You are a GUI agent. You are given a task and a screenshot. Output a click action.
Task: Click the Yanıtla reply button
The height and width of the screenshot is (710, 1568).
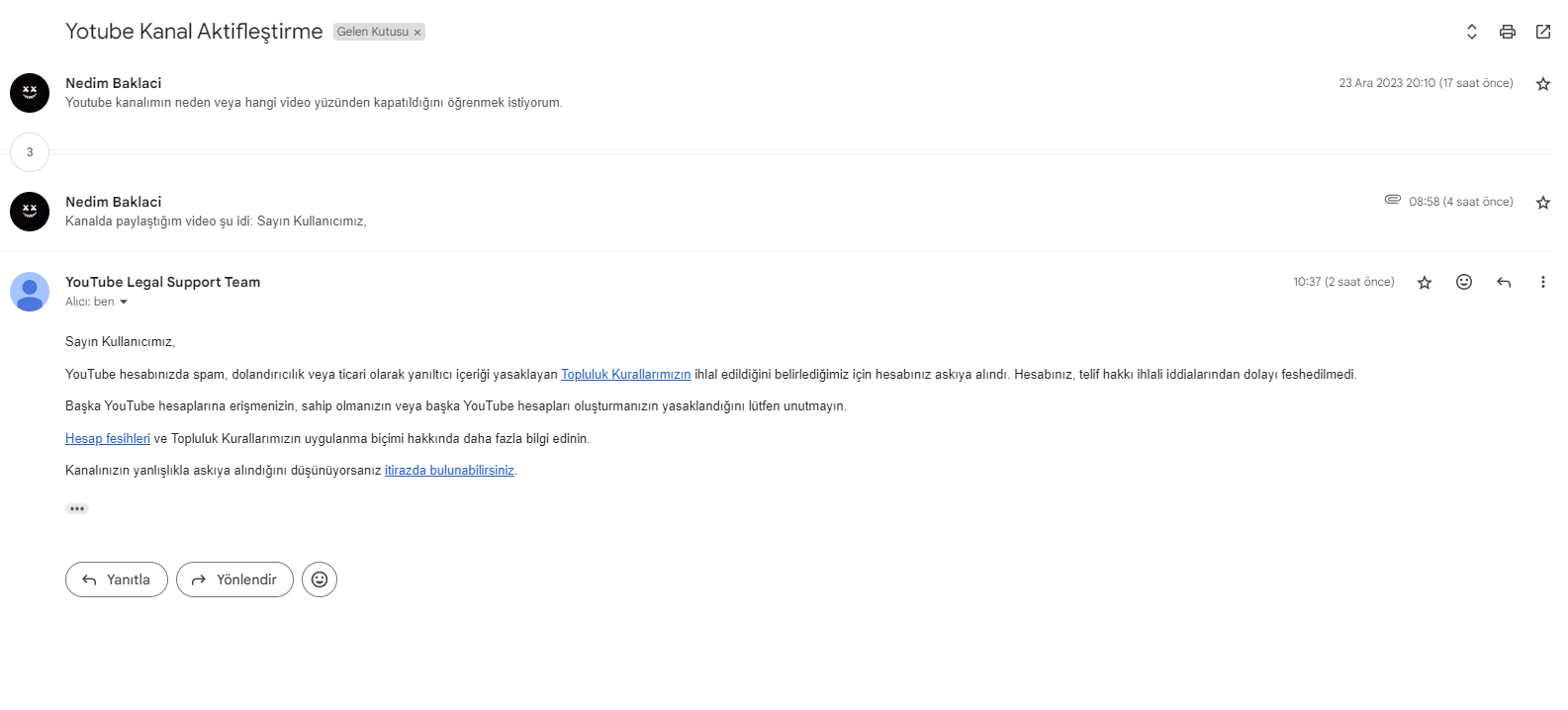[117, 579]
